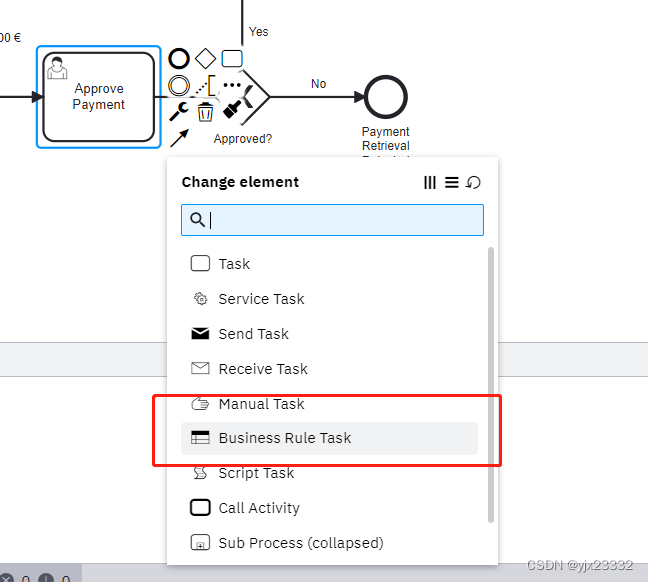Select the Approve Payment user task
This screenshot has width=648, height=582.
[99, 97]
